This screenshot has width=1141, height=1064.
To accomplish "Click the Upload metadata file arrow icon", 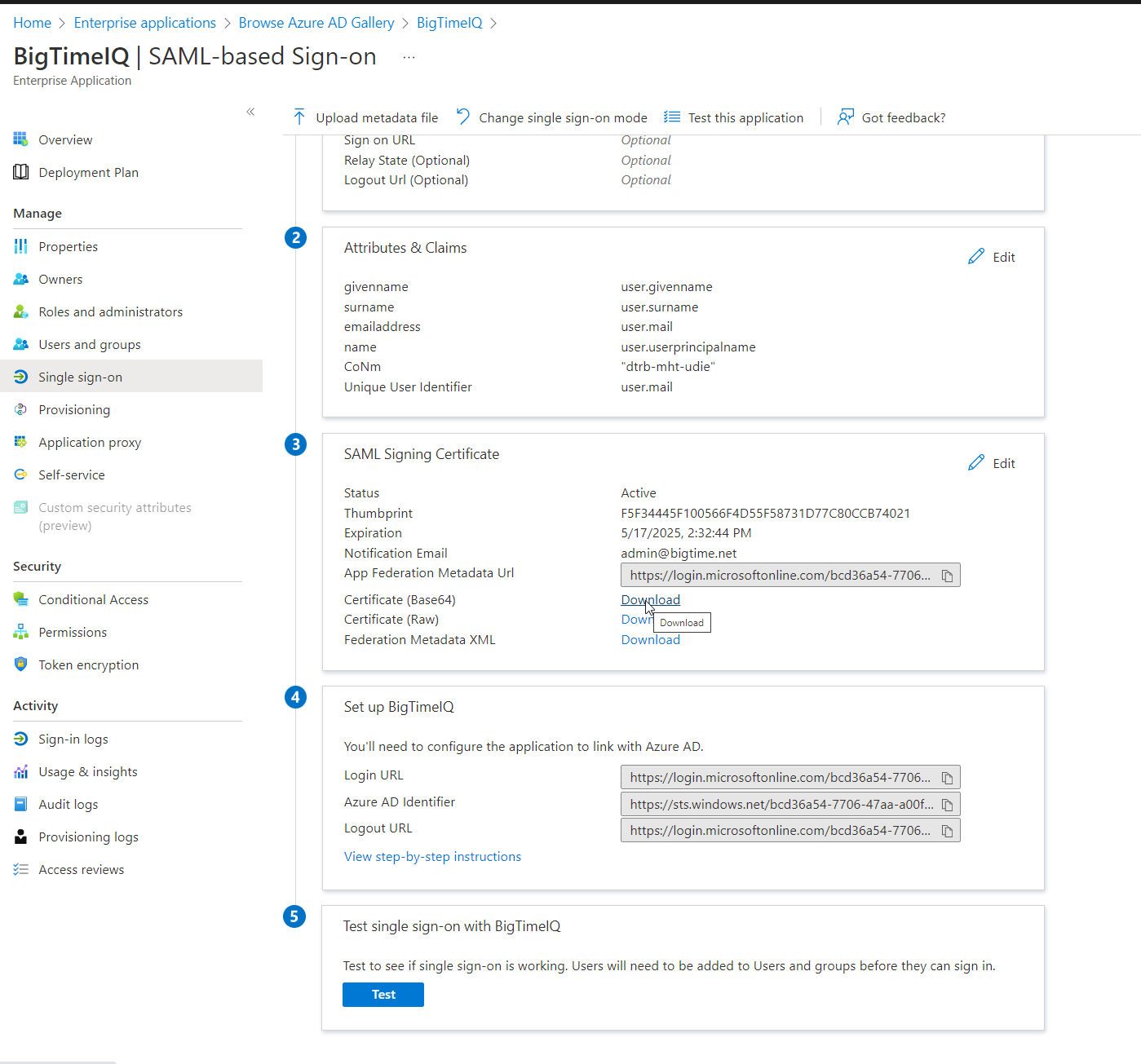I will click(299, 117).
